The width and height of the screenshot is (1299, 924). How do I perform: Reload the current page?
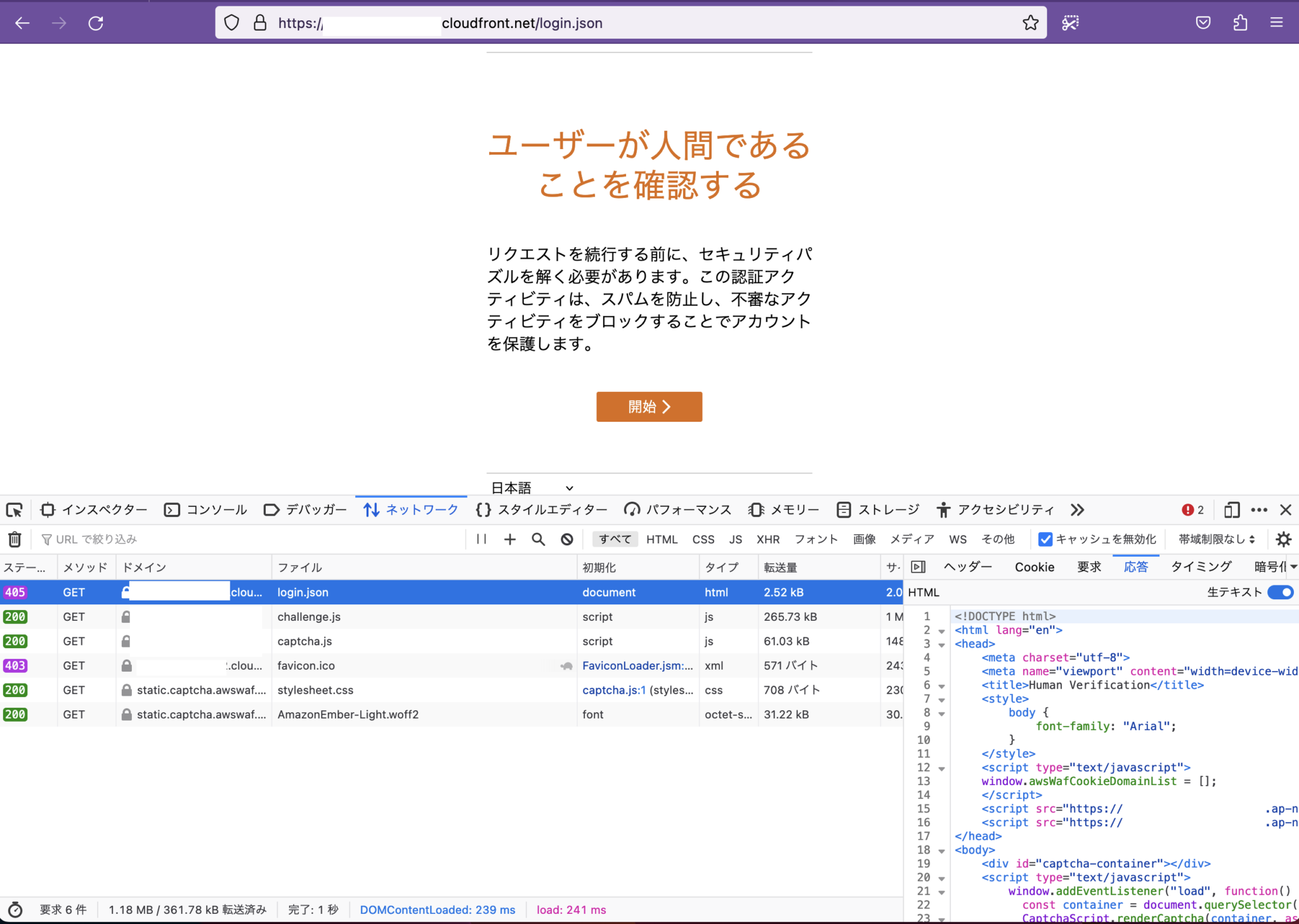tap(96, 22)
